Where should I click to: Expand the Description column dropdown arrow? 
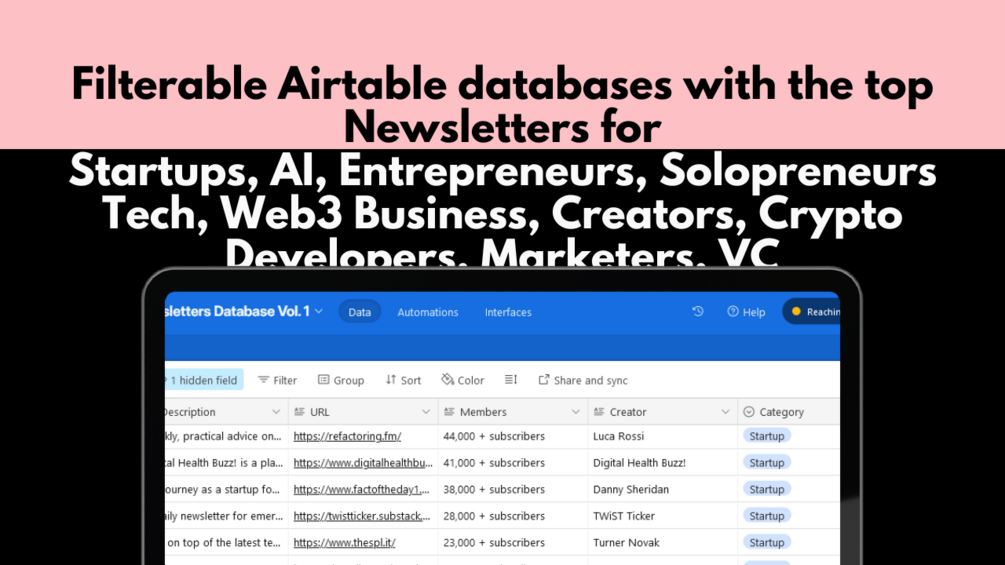276,412
